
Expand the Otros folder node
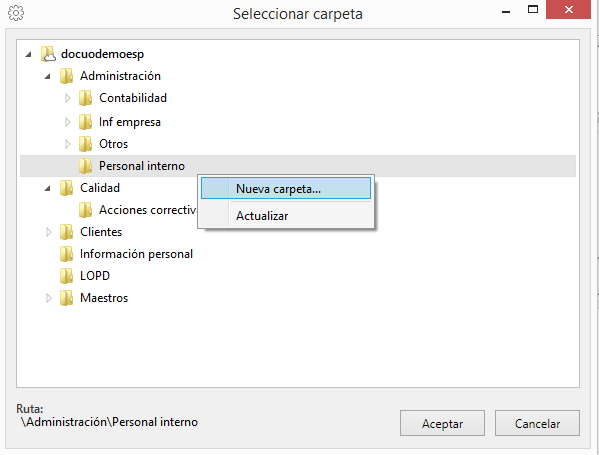[x=68, y=144]
